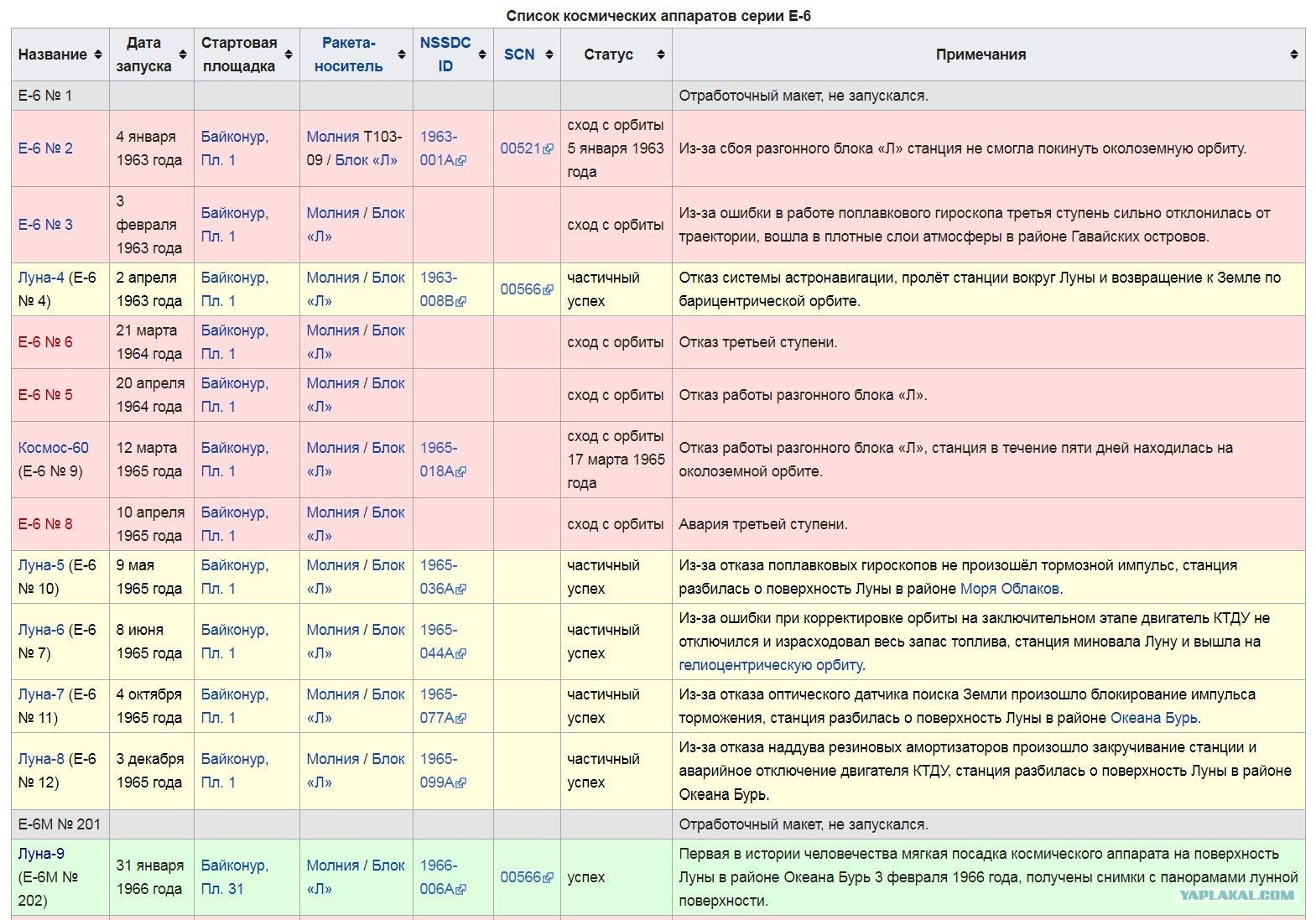Open external link 1963-001A
Image resolution: width=1316 pixels, height=920 pixels.
coord(442,148)
